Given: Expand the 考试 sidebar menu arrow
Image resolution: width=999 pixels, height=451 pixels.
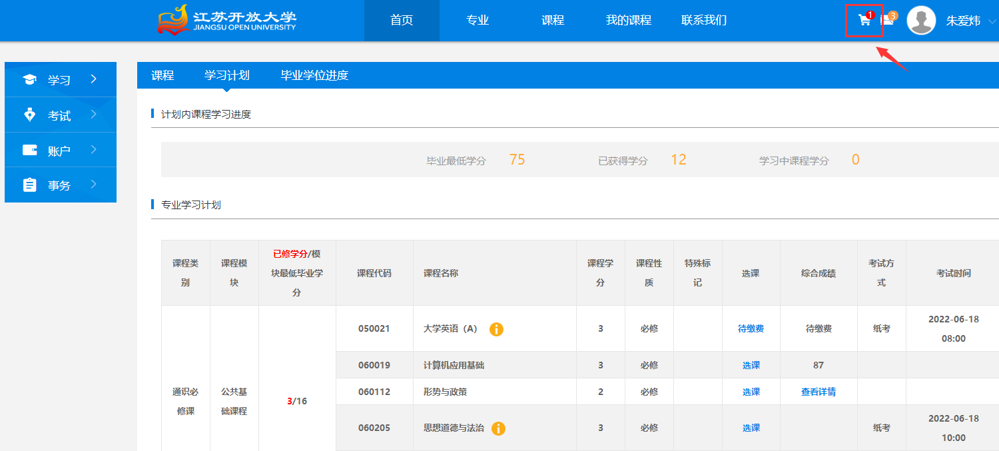Looking at the screenshot, I should coord(94,115).
